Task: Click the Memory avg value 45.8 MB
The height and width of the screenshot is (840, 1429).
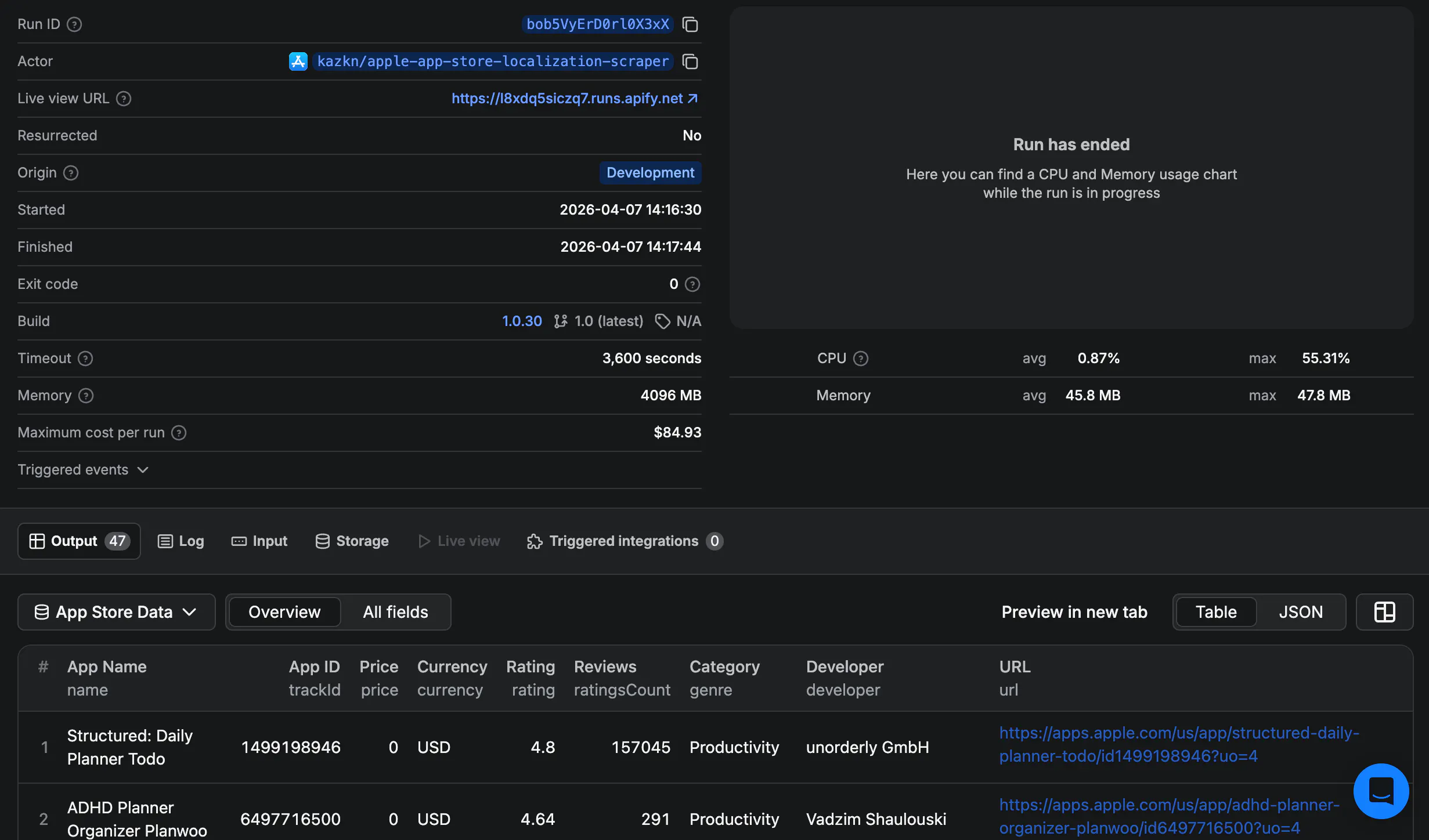Action: (1093, 396)
